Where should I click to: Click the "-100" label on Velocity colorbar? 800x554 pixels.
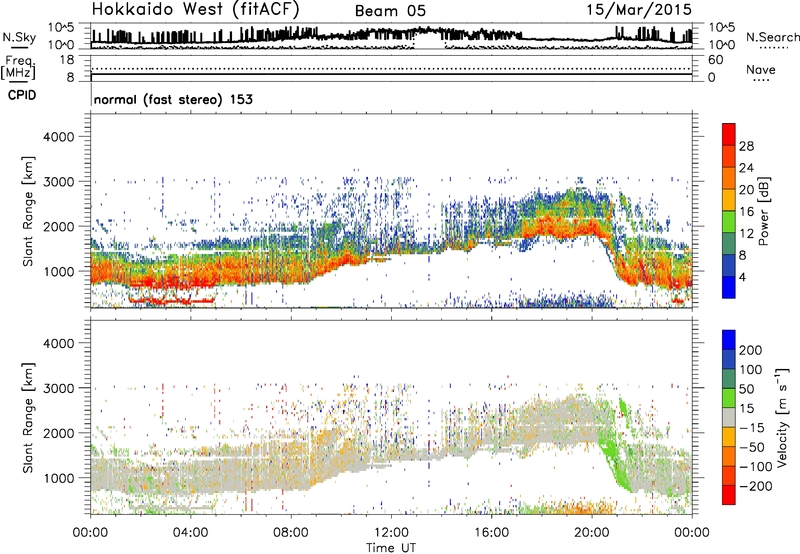click(756, 467)
